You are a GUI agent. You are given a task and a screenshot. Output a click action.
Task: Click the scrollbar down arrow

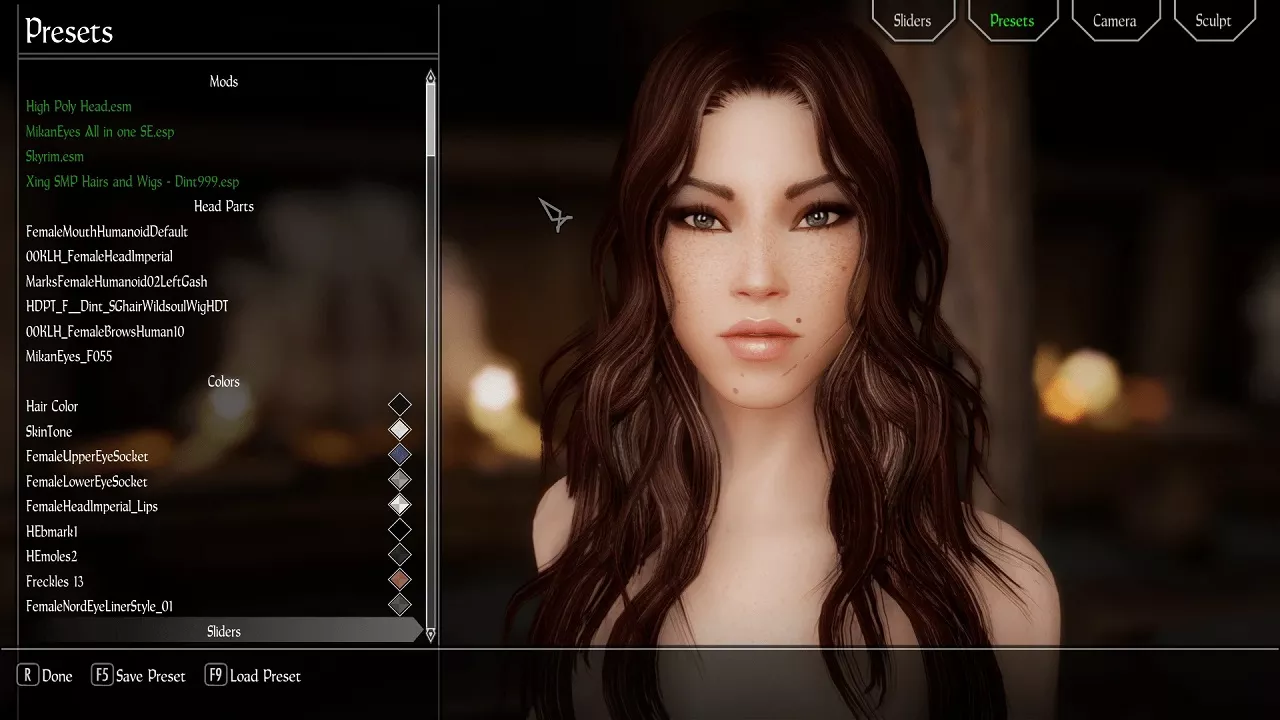[x=431, y=634]
